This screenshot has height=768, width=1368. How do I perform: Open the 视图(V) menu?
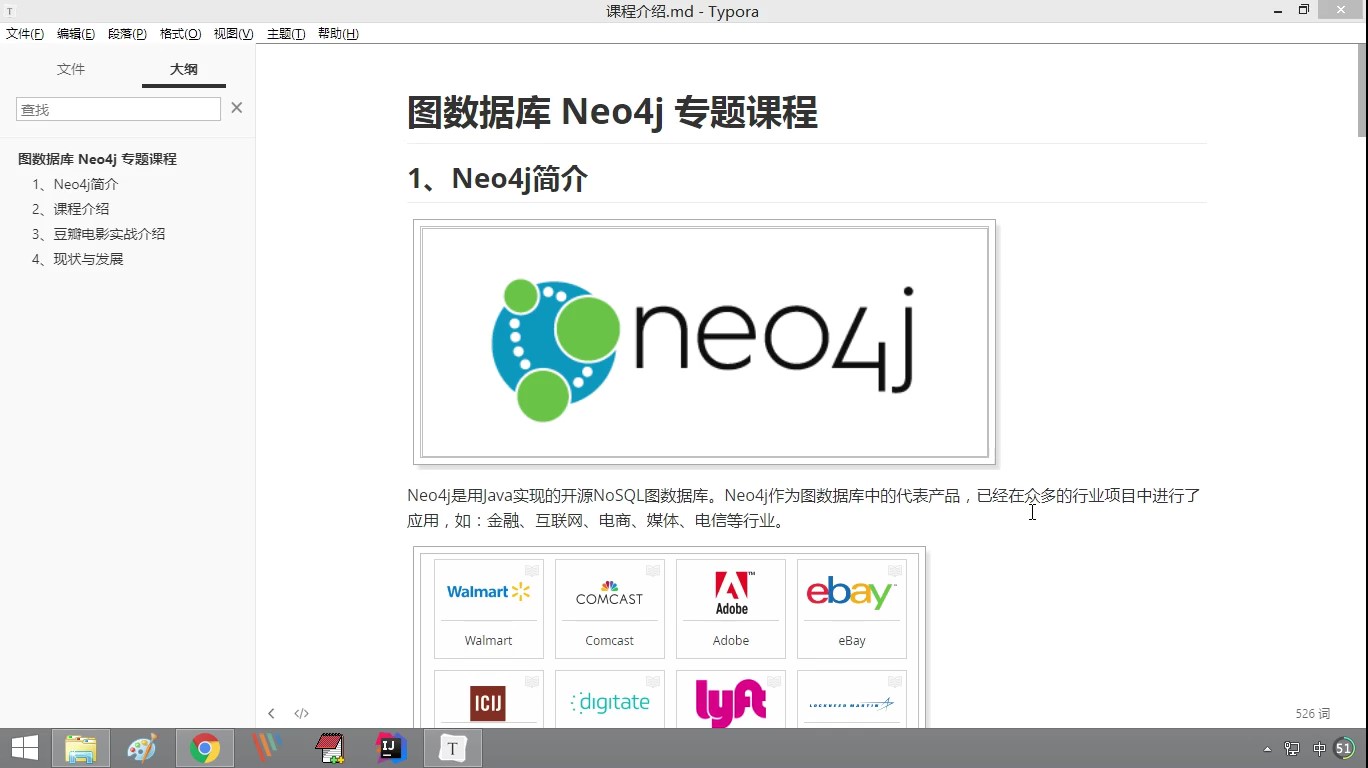233,34
